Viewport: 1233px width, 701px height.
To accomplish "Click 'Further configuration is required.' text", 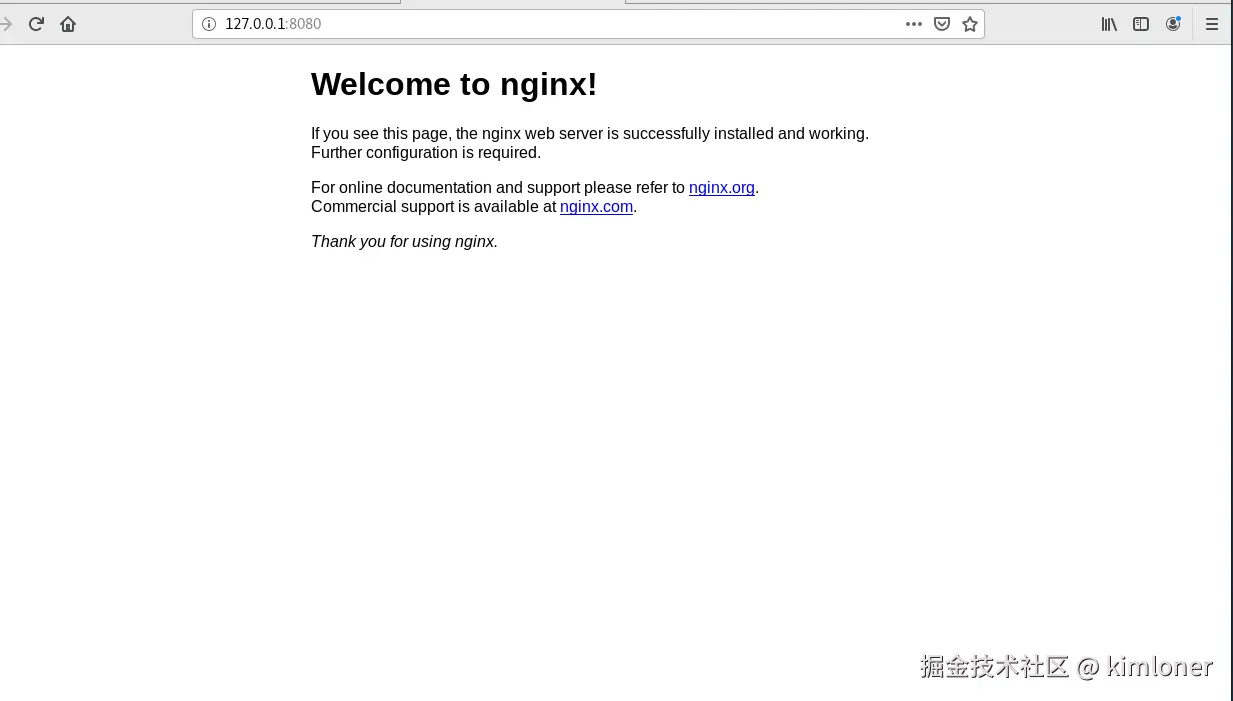I will coord(426,153).
